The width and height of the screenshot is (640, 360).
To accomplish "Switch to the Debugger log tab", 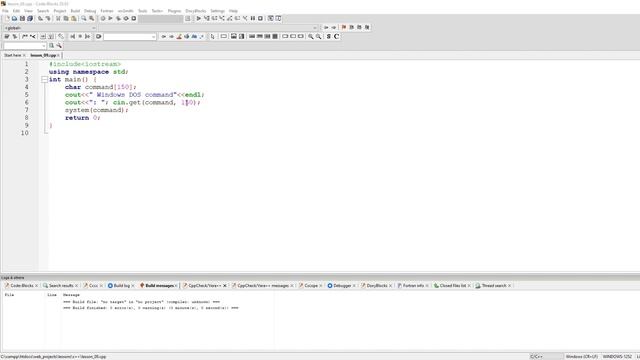I will tap(342, 286).
